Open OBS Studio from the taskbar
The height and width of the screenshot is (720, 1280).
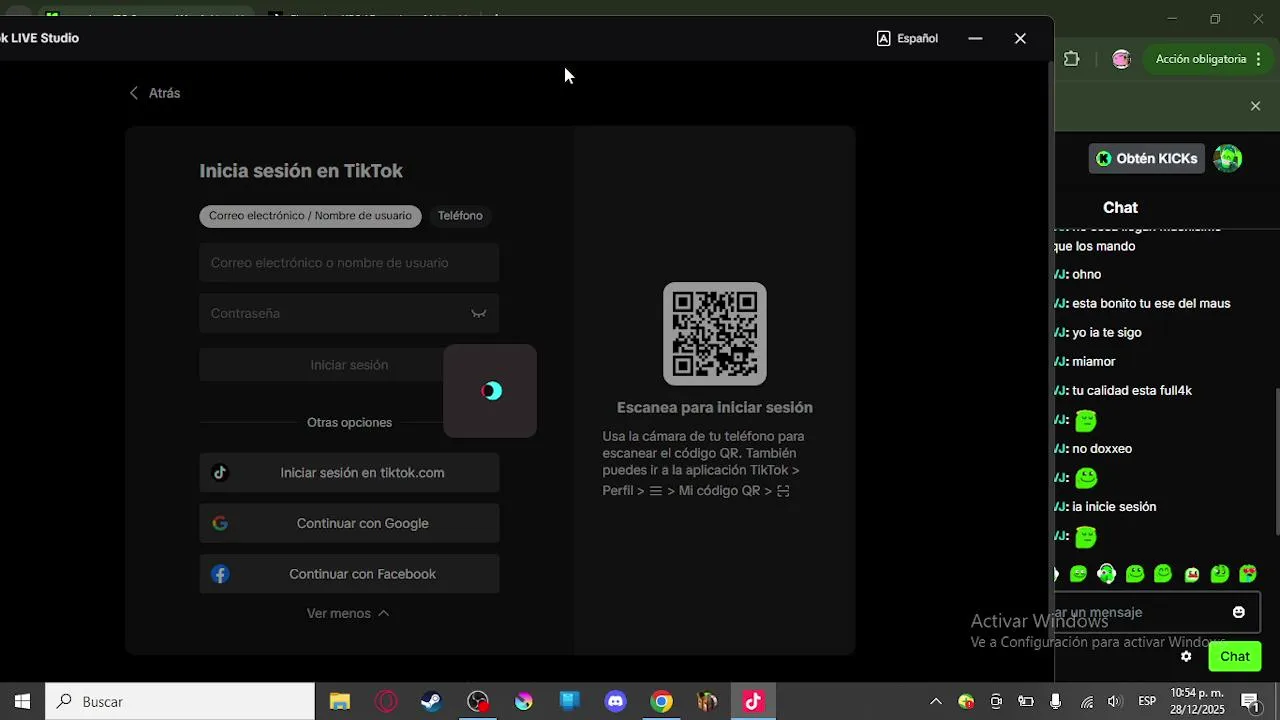click(478, 702)
